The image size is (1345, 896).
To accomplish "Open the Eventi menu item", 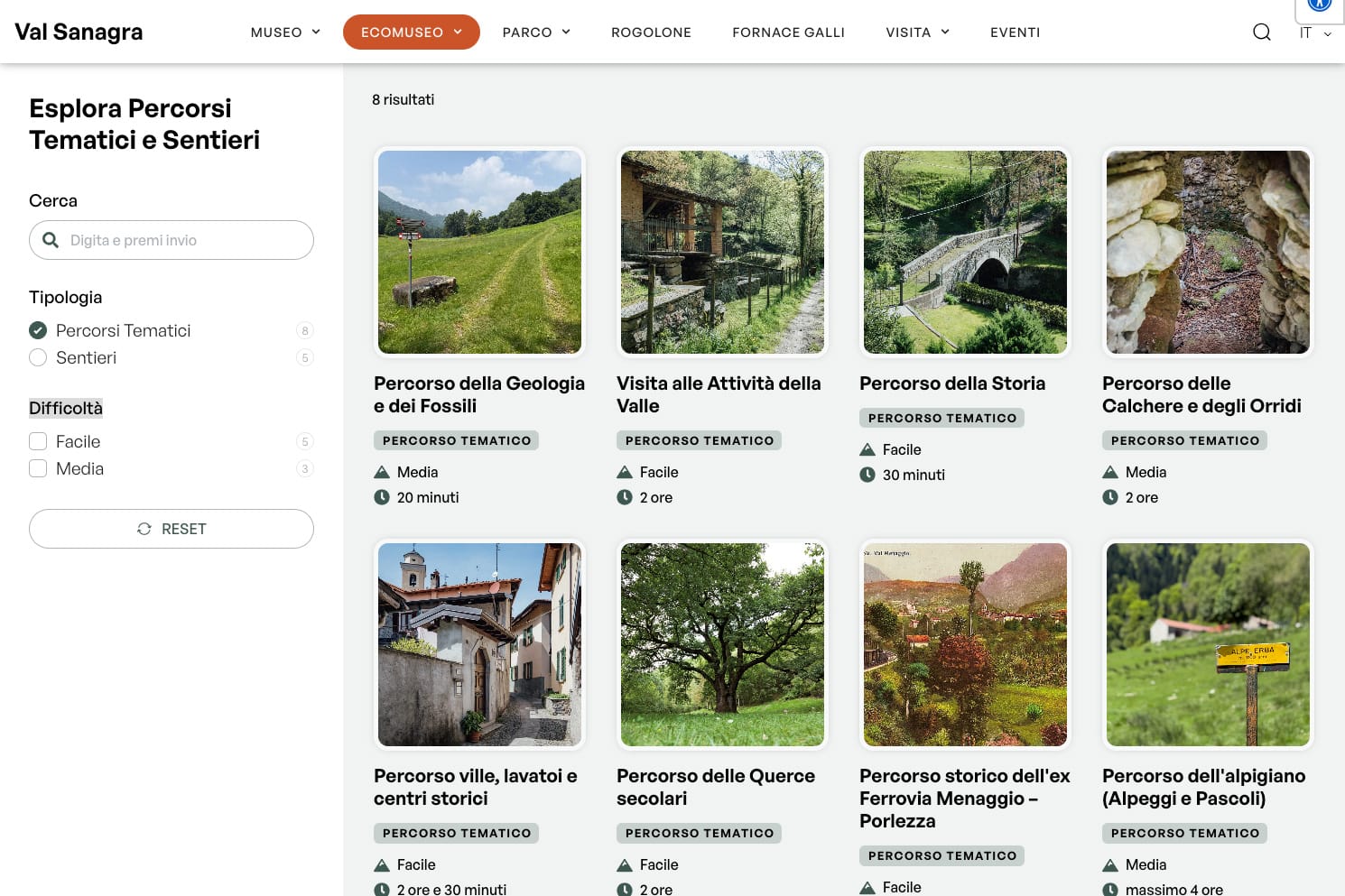I will tap(1015, 32).
